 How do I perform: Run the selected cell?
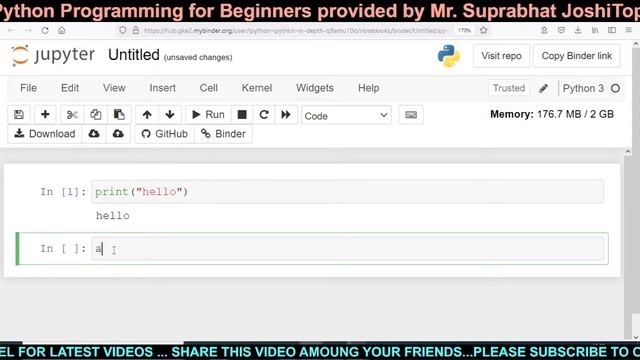pos(208,115)
